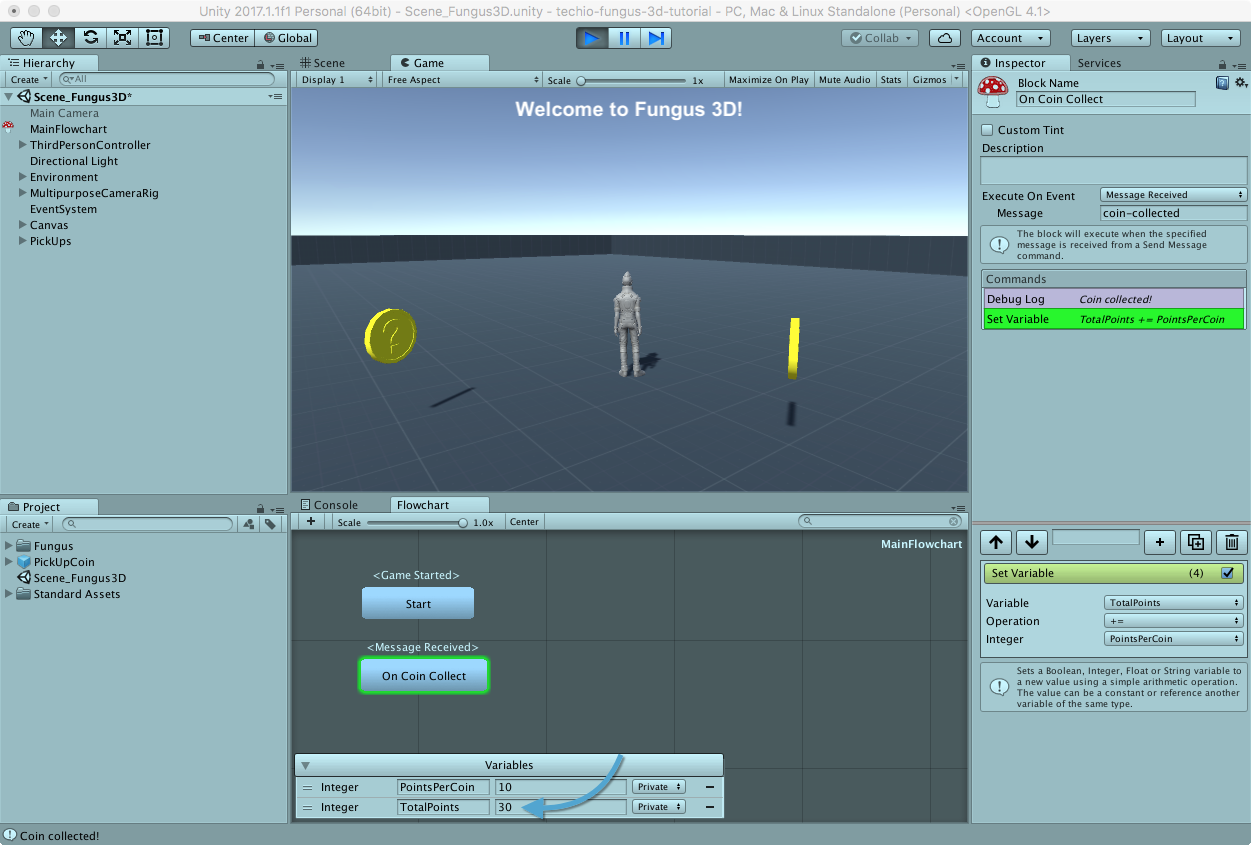Viewport: 1251px width, 845px height.
Task: Add a new command with plus button
Action: pyautogui.click(x=1160, y=542)
